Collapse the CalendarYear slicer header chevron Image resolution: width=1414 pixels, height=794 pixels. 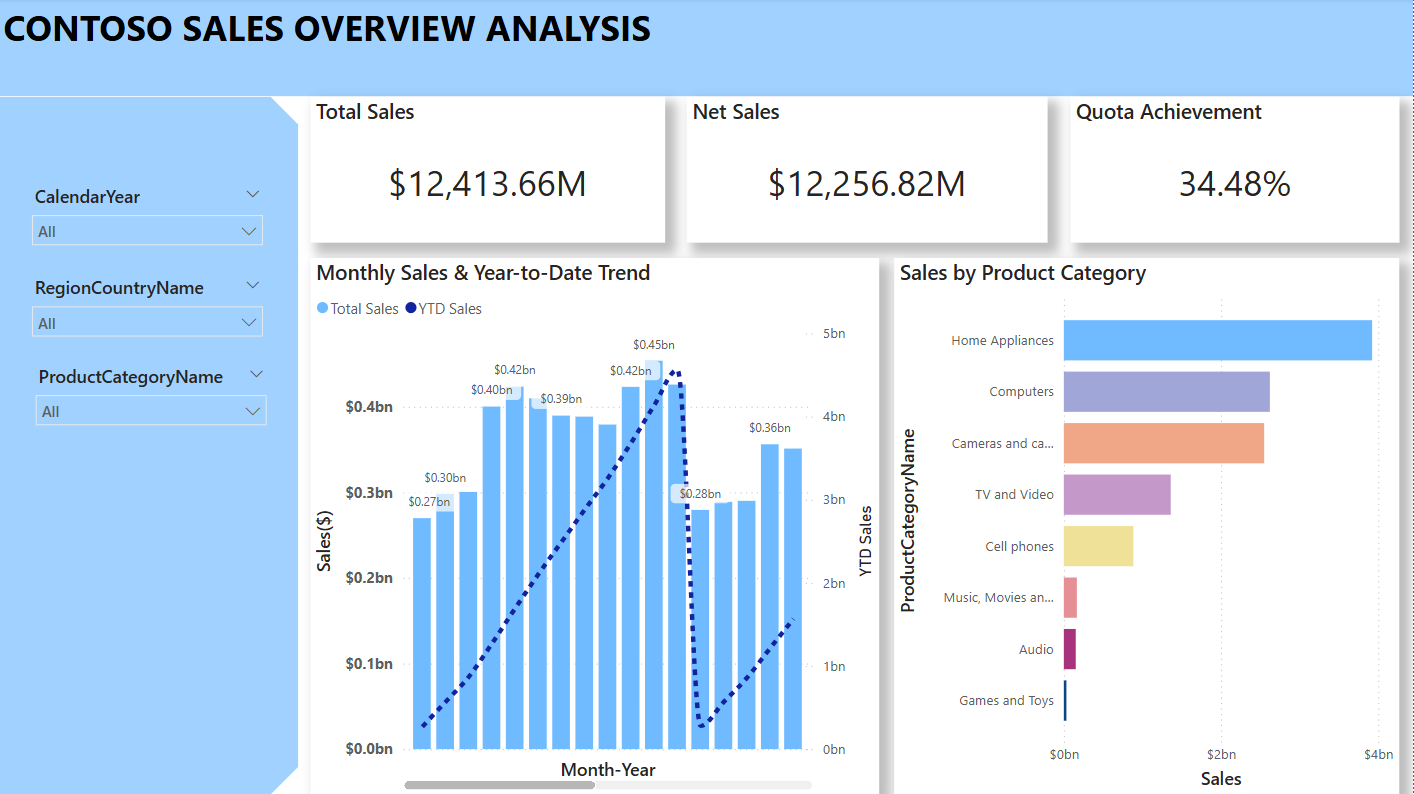[253, 194]
